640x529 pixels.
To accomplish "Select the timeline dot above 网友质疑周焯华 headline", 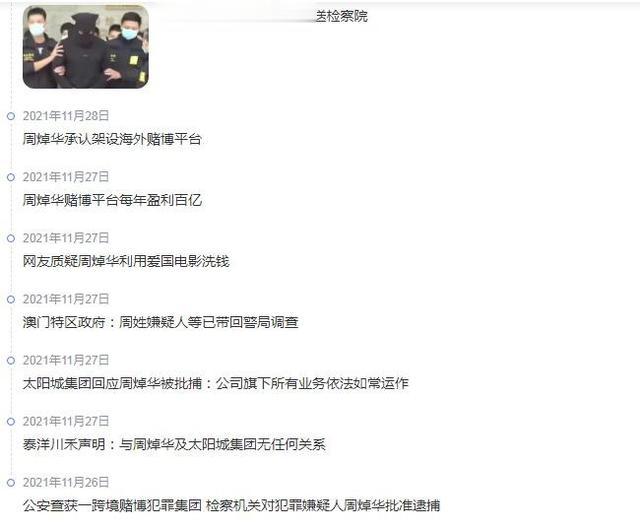I will tap(11, 238).
